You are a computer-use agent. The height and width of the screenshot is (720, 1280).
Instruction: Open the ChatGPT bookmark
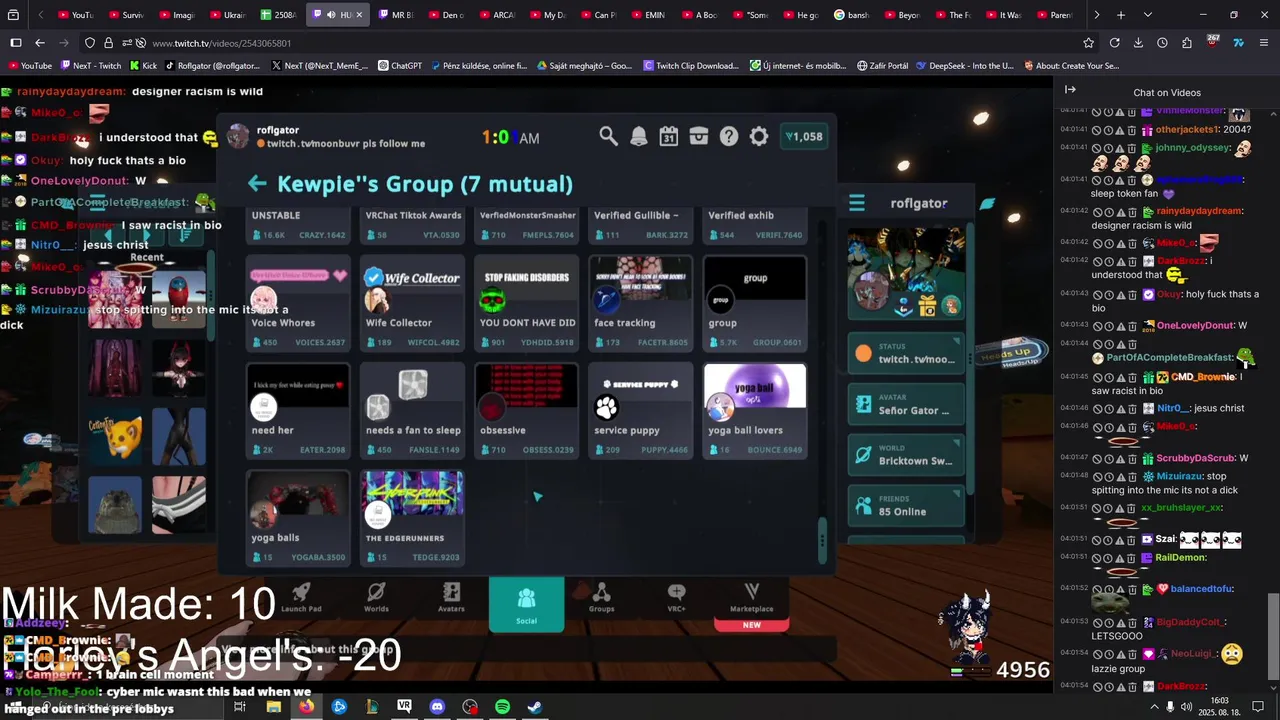pos(400,66)
